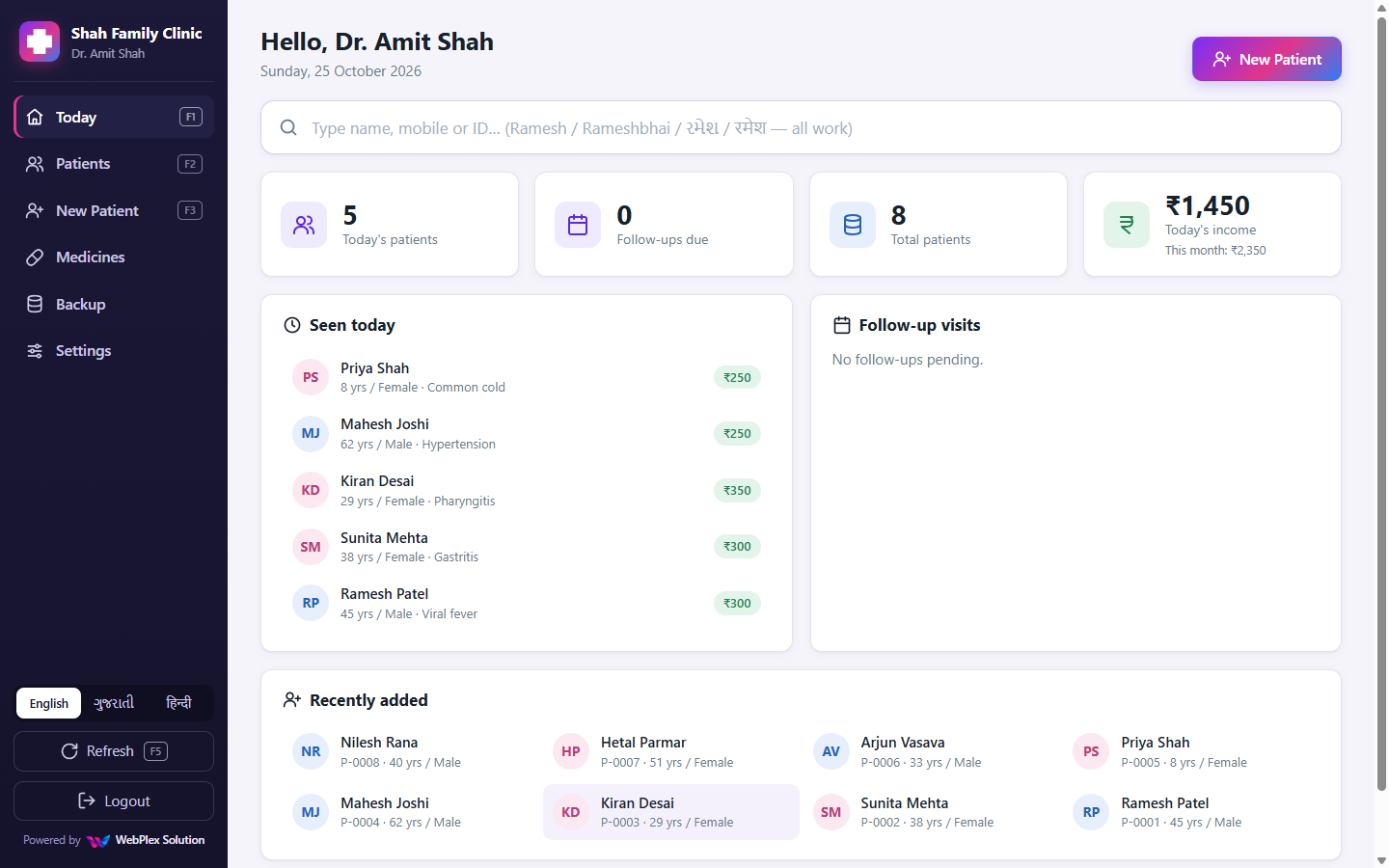Click the WebPlex Solution logo
1389x868 pixels.
pyautogui.click(x=98, y=841)
